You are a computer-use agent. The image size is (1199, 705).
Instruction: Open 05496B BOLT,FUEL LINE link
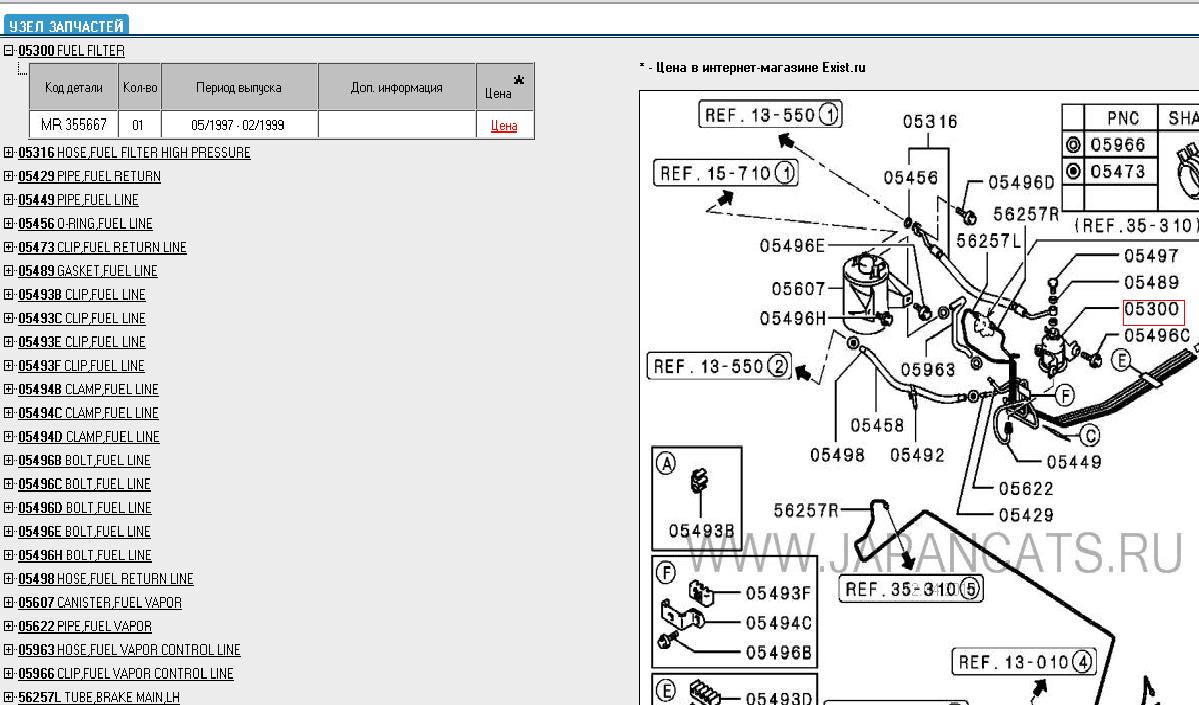tap(84, 461)
